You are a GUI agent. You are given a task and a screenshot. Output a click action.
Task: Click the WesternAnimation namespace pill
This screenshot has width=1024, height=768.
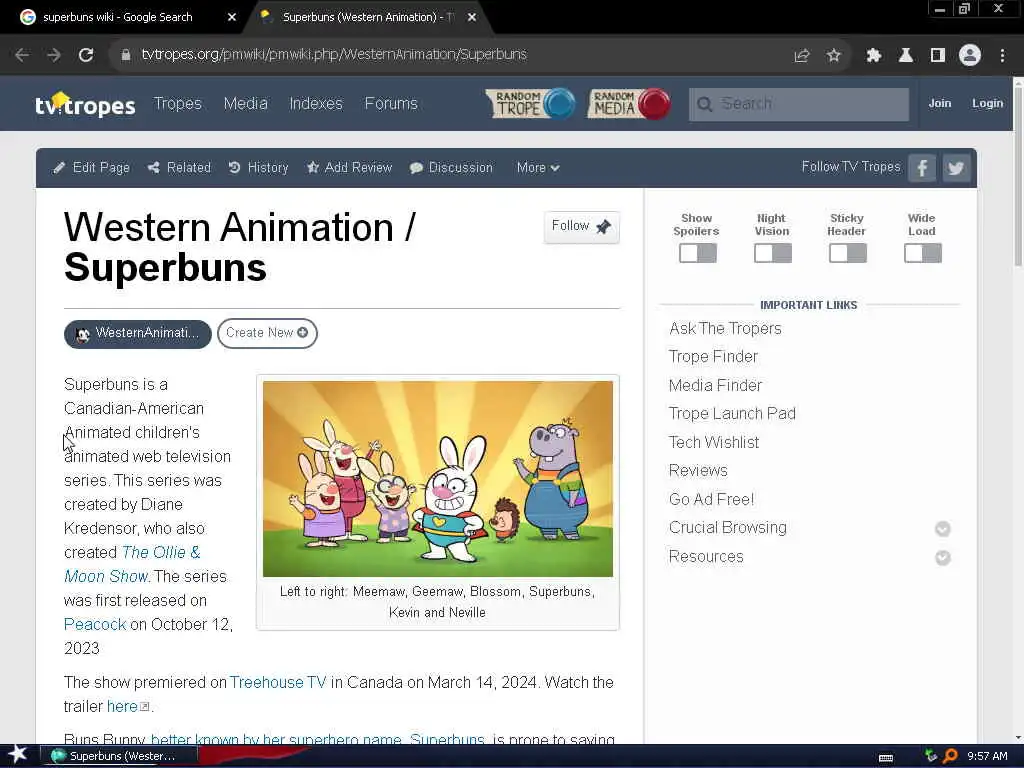click(138, 334)
